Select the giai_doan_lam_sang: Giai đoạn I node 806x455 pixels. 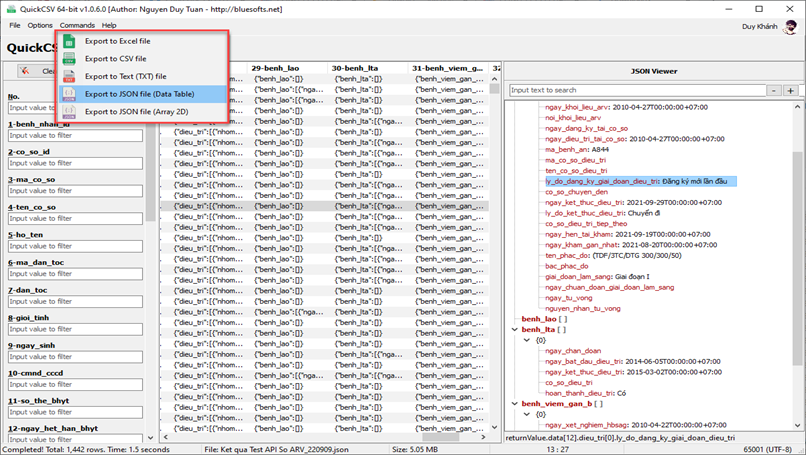(x=597, y=277)
